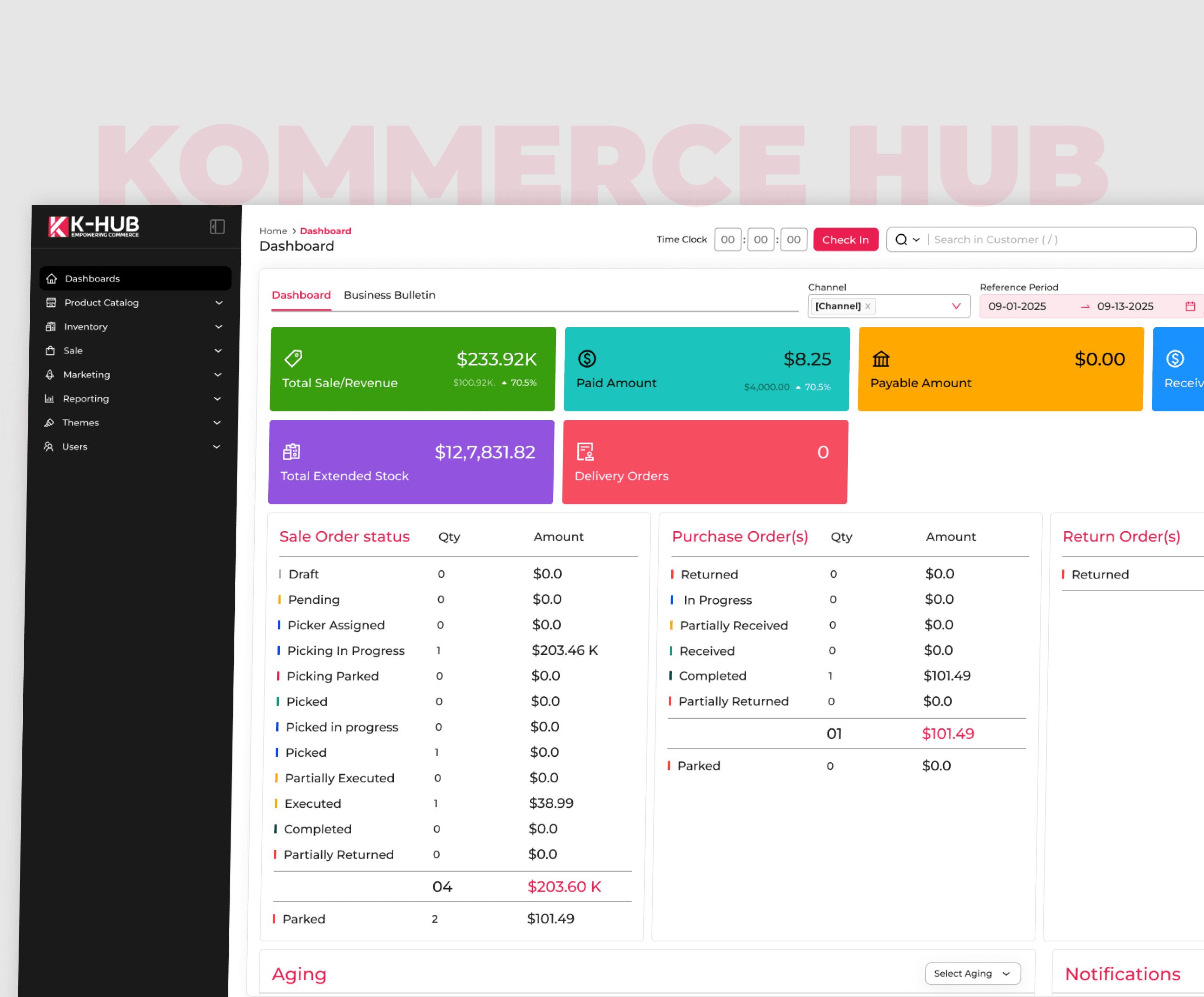Click inside the Search in Customer field
The image size is (1204, 997).
click(x=1032, y=240)
